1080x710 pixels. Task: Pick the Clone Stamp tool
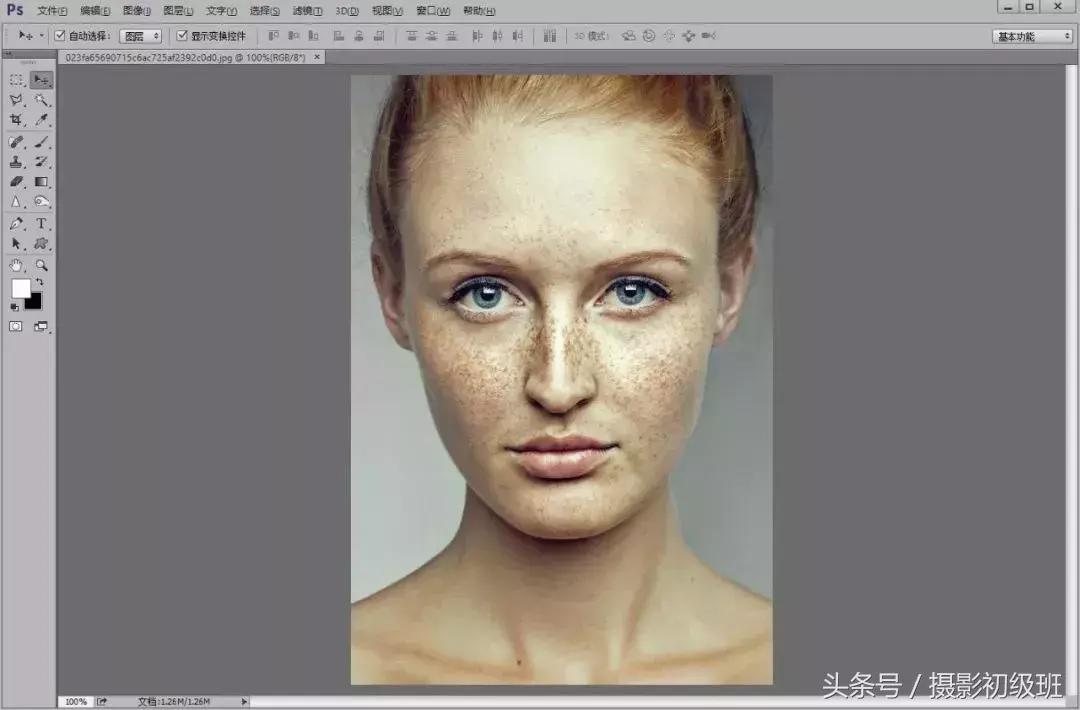[16, 161]
